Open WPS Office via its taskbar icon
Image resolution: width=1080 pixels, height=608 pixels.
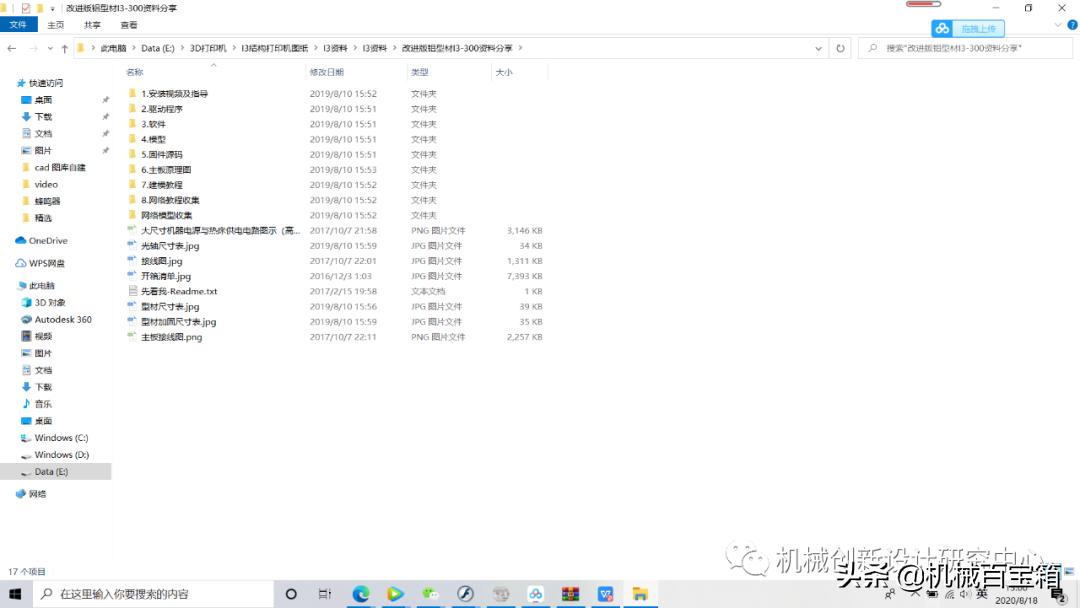point(605,593)
